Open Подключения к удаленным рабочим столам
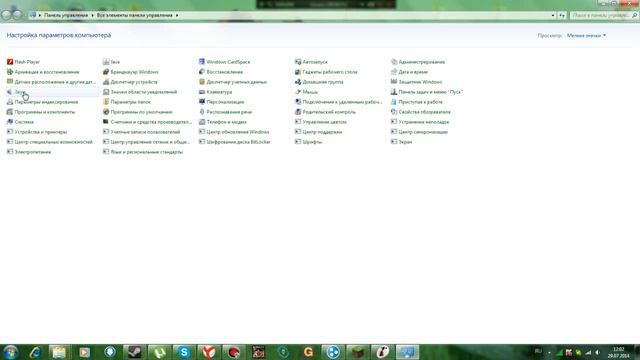This screenshot has height=360, width=640. coord(338,102)
